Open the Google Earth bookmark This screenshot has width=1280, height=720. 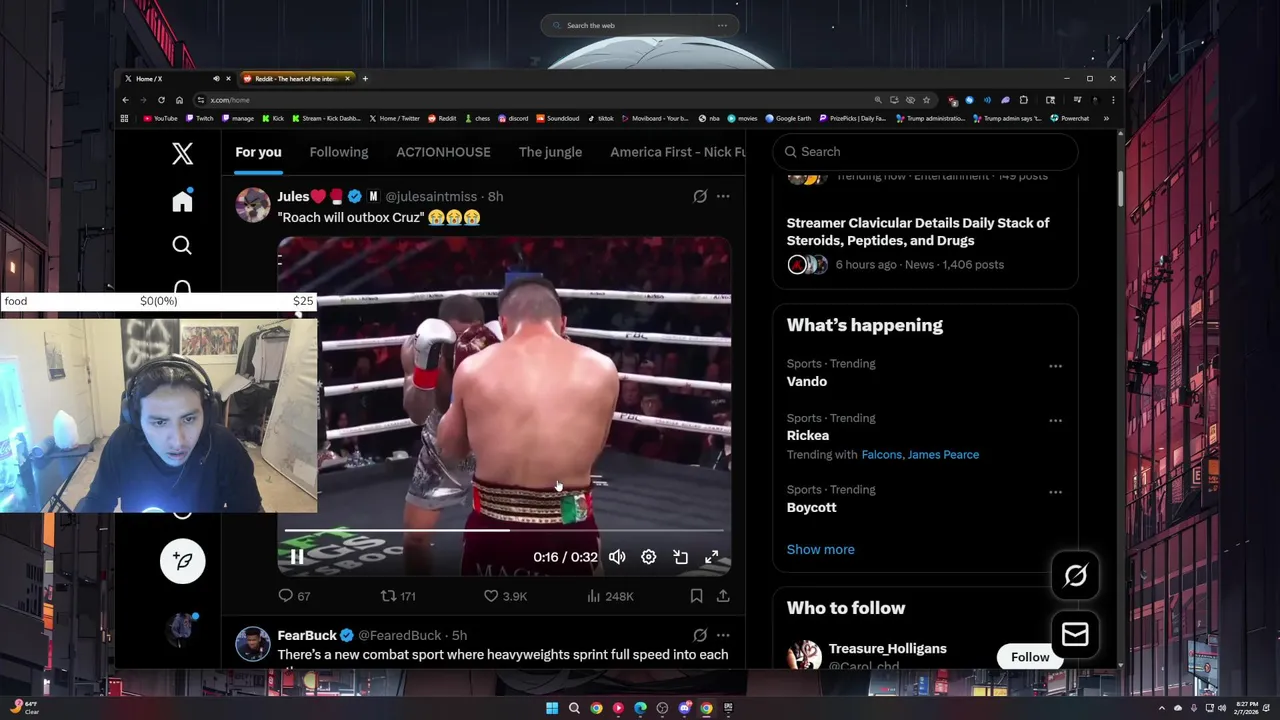(x=788, y=118)
